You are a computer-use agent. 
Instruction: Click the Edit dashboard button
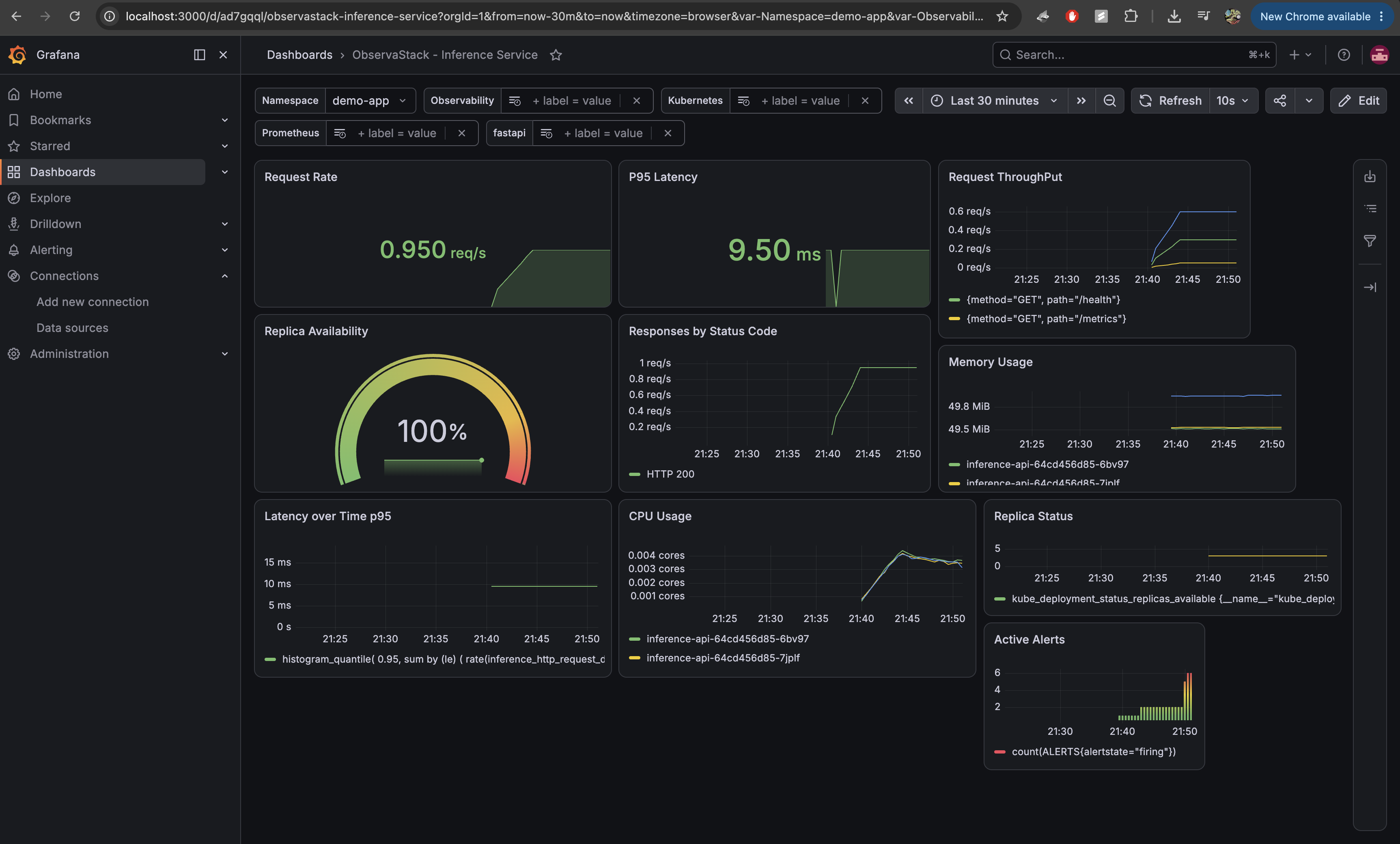click(x=1359, y=101)
